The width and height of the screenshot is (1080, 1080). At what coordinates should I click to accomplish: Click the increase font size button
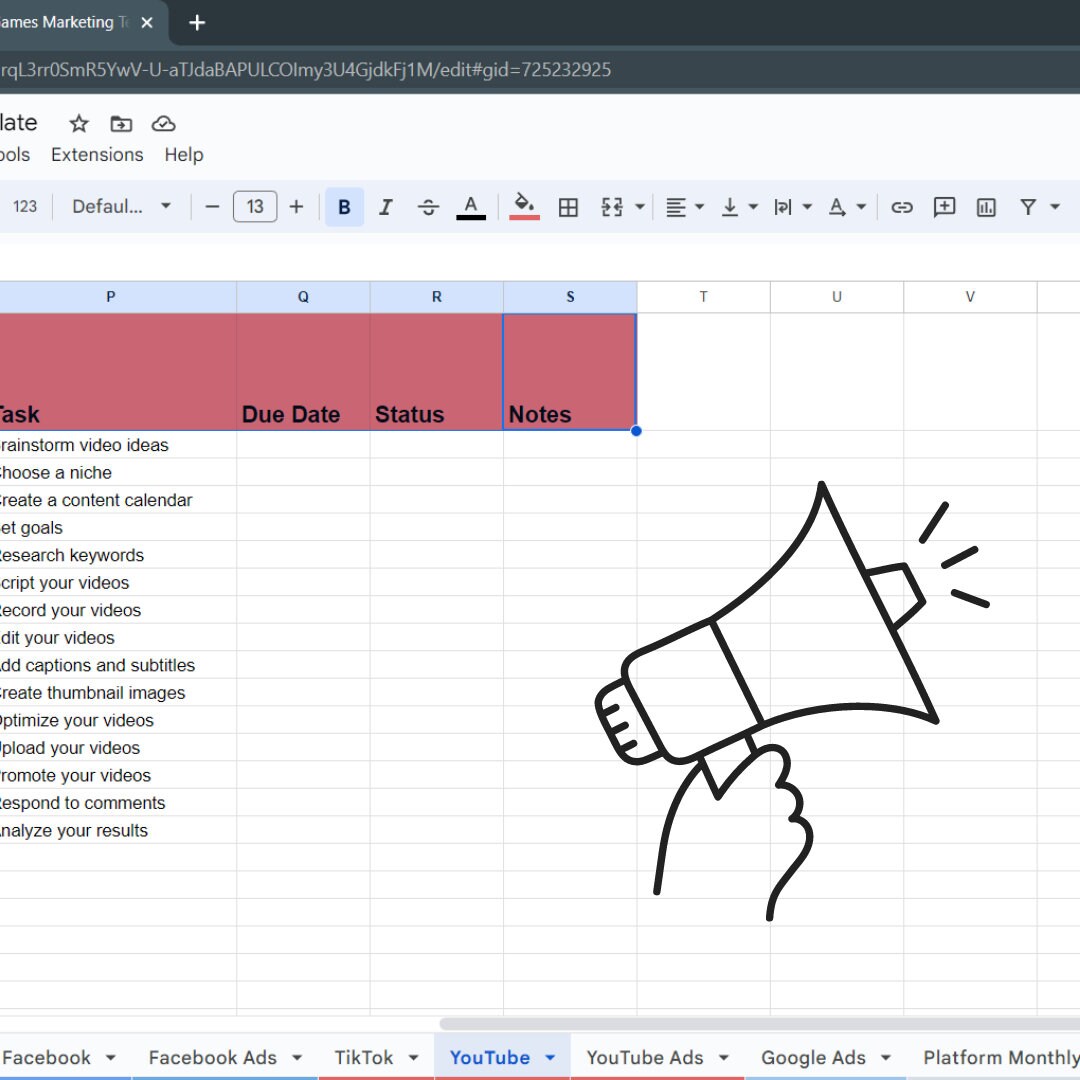(x=296, y=207)
